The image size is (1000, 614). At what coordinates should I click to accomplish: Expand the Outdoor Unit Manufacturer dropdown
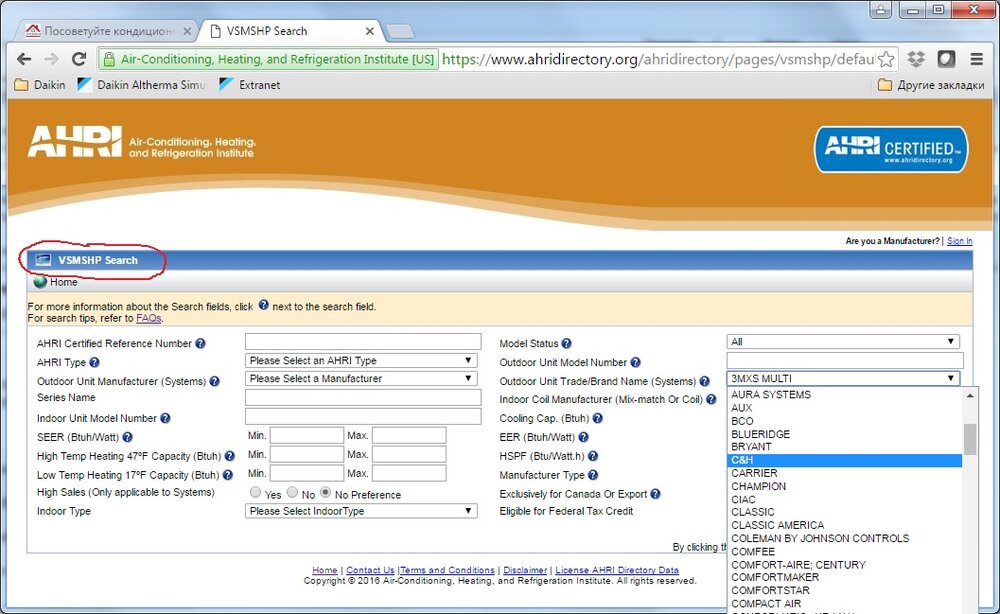361,379
